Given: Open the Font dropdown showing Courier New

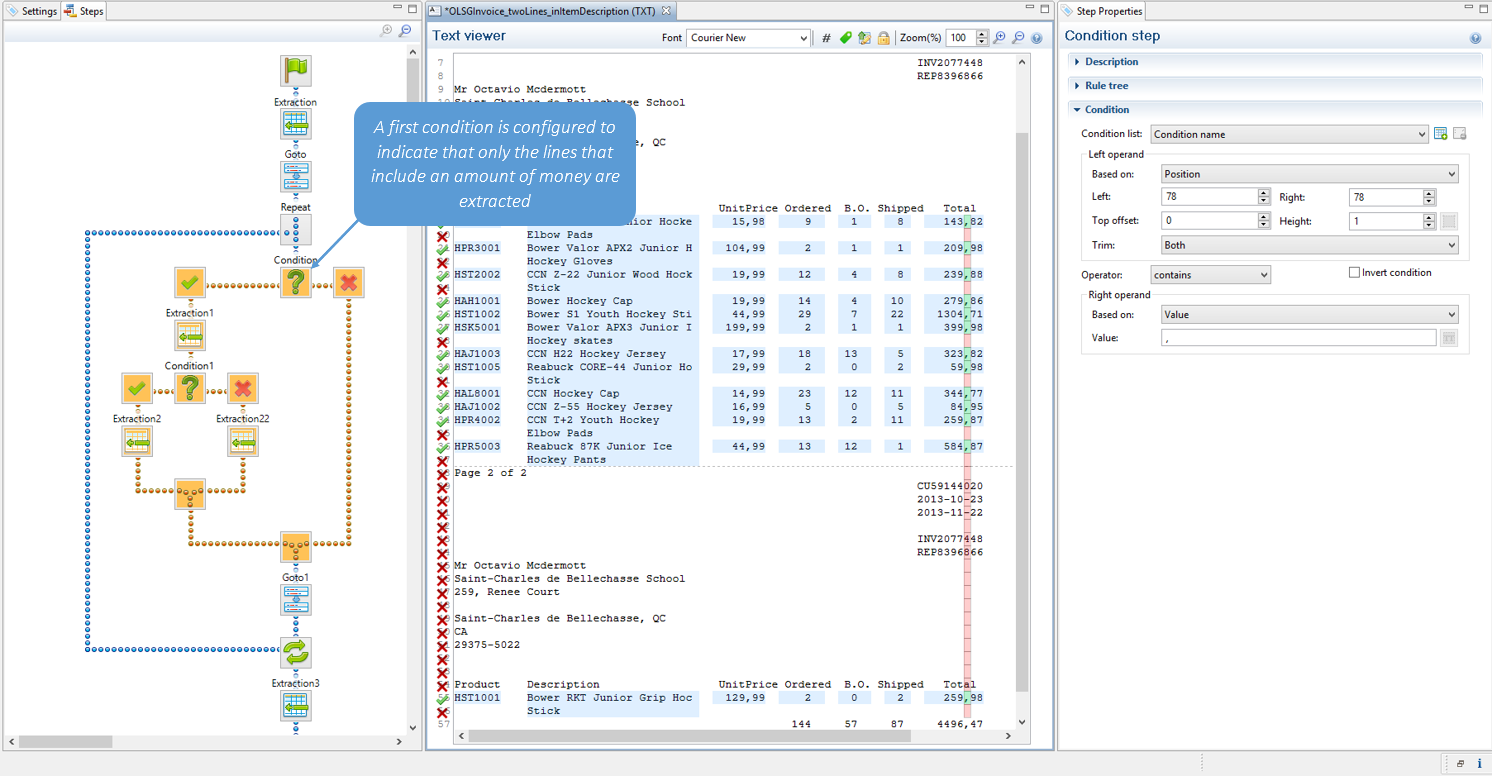Looking at the screenshot, I should tap(748, 38).
